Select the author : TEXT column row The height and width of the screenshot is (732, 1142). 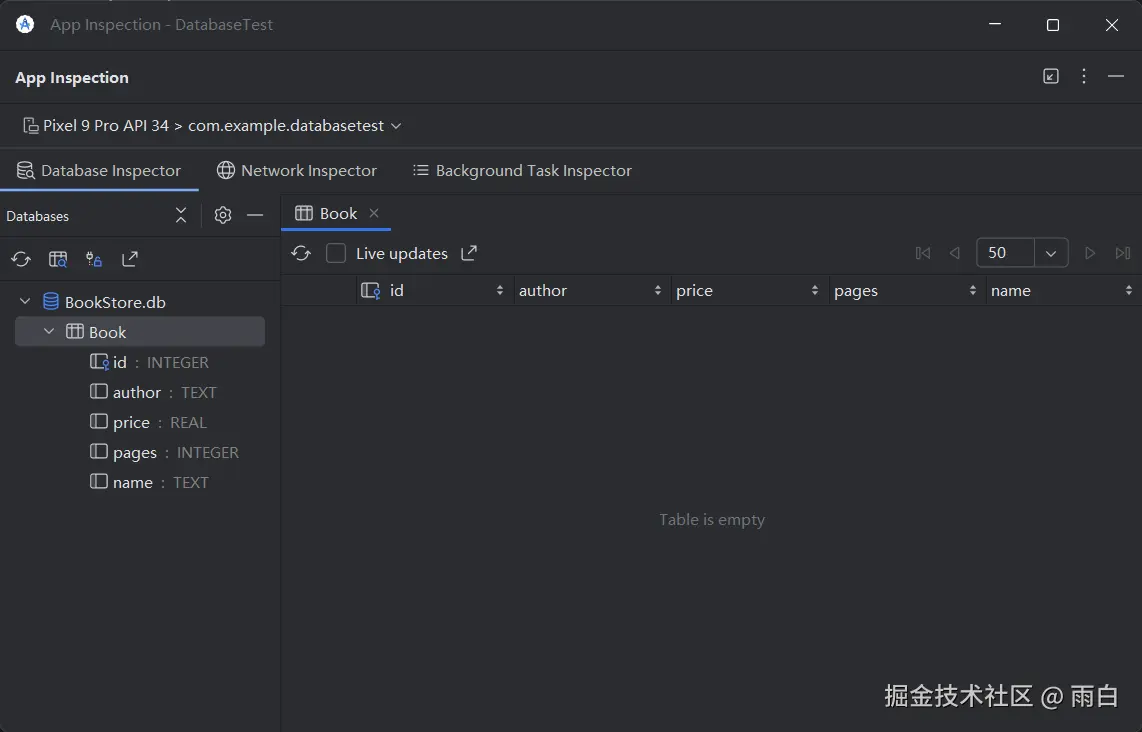click(153, 393)
